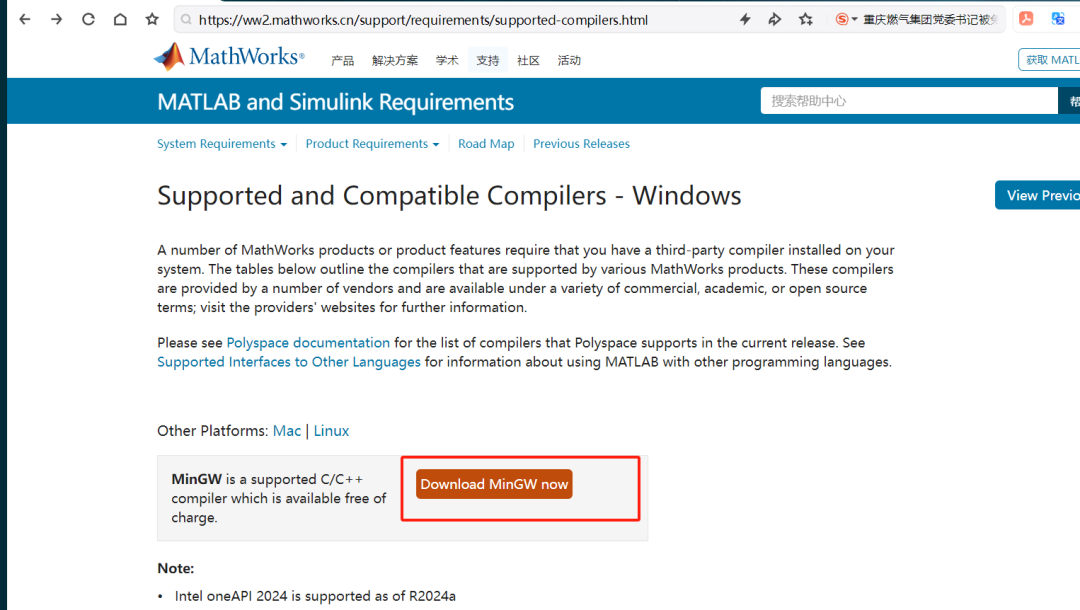
Task: Open the 活动 menu
Action: click(569, 61)
